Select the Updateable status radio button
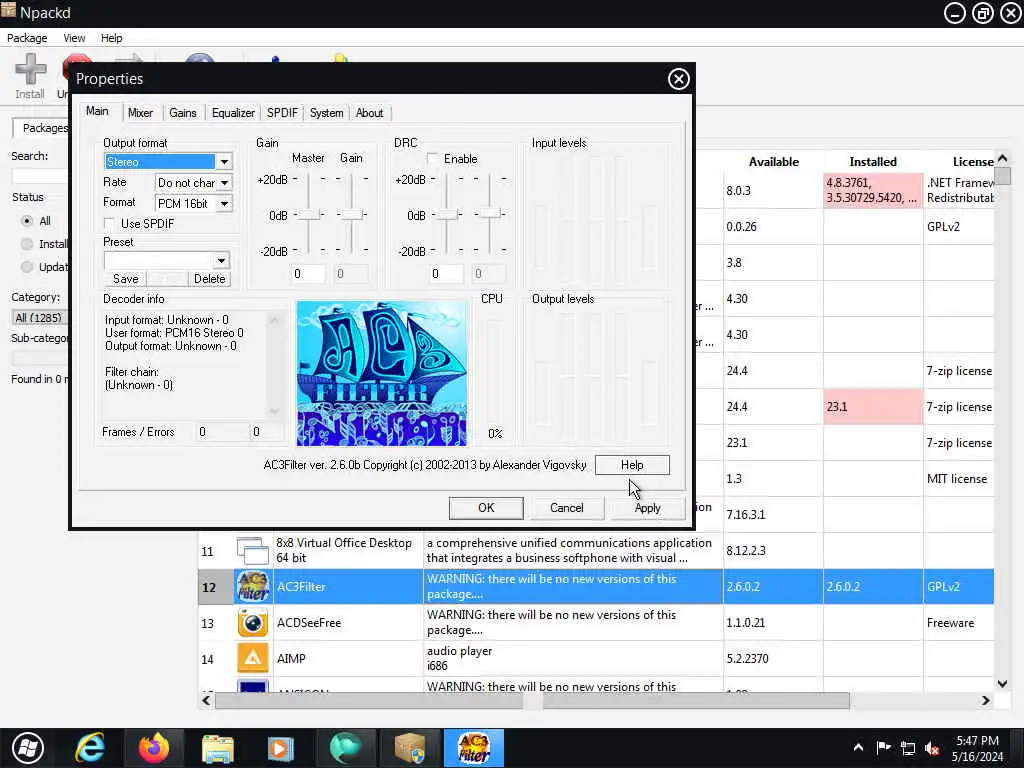 tap(27, 266)
